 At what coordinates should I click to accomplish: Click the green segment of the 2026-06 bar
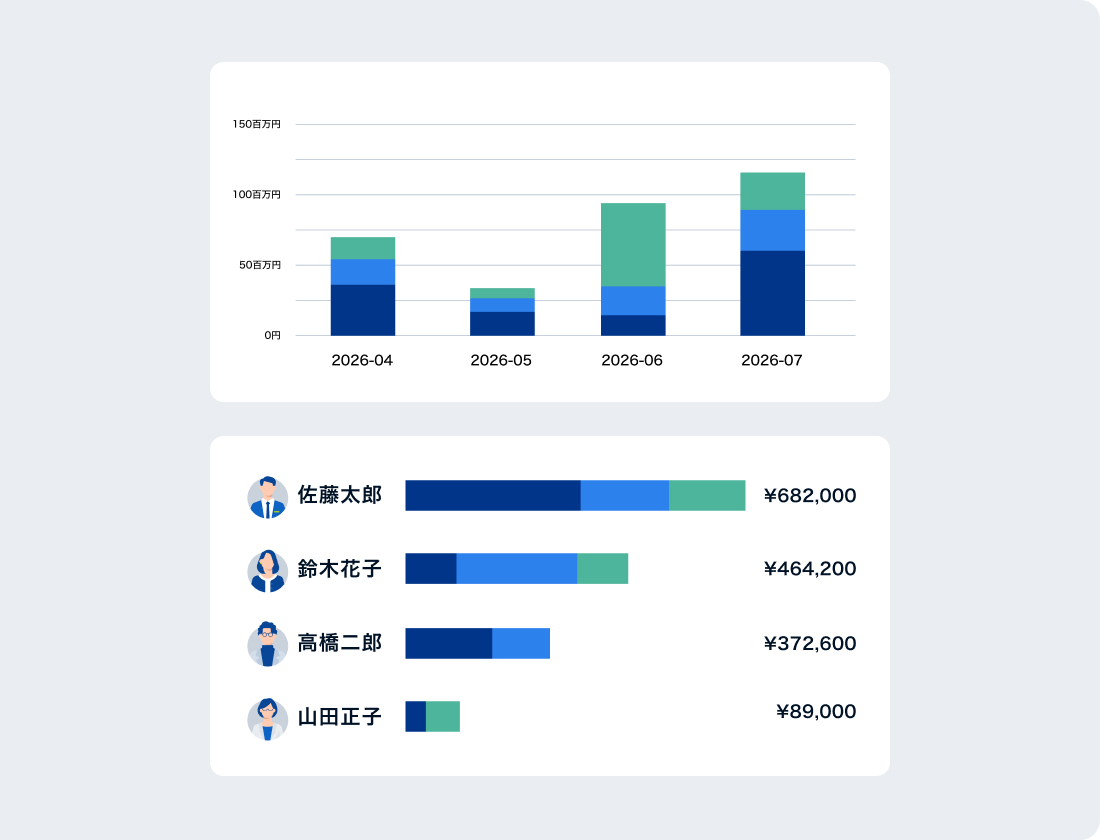pyautogui.click(x=633, y=244)
